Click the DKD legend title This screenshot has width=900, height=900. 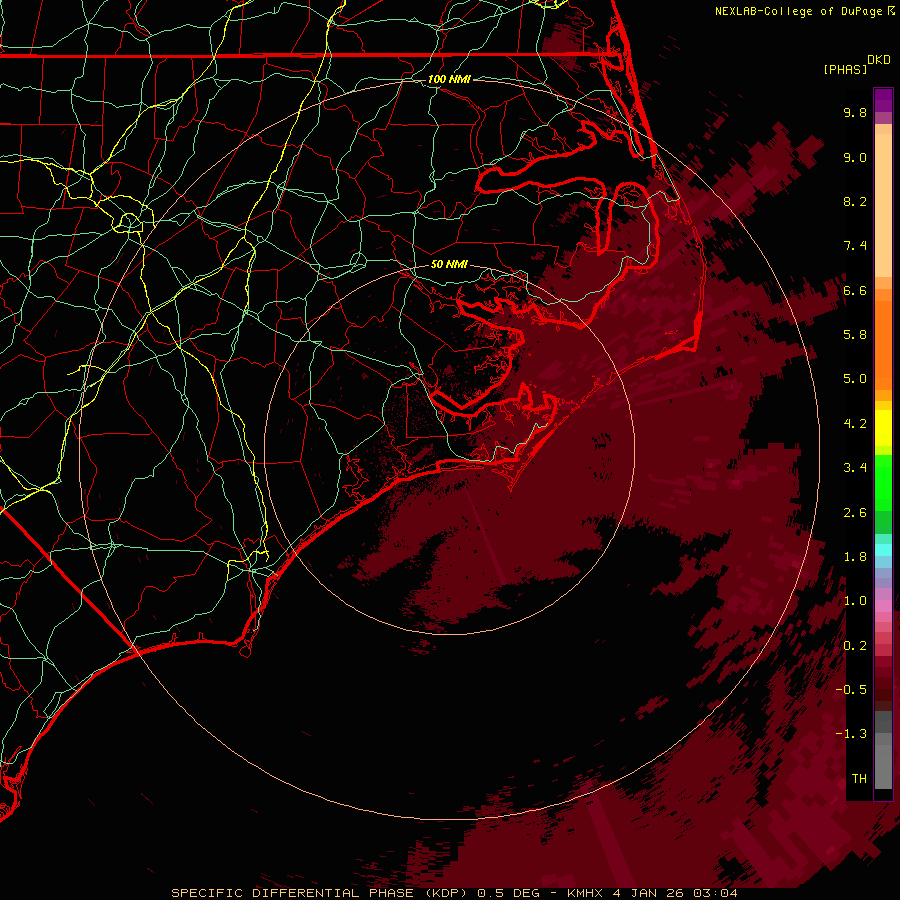click(879, 60)
